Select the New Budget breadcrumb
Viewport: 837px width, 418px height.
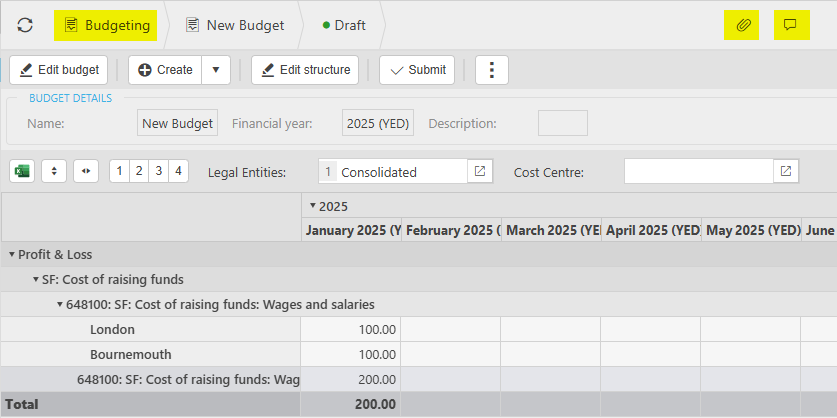tap(235, 25)
